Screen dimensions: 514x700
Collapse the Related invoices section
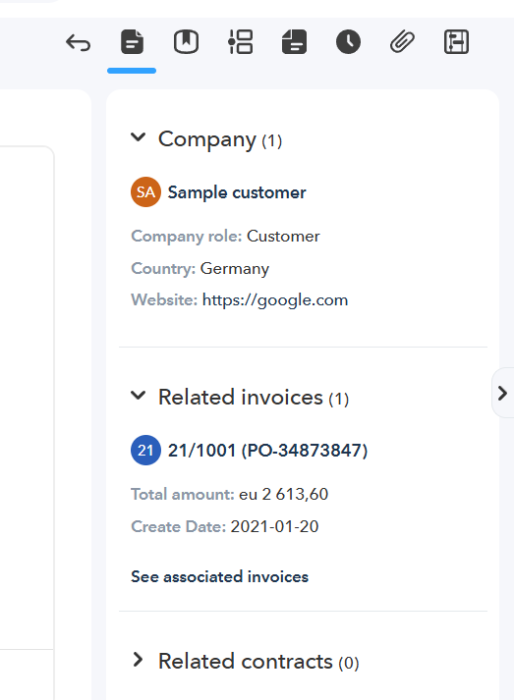pyautogui.click(x=138, y=396)
